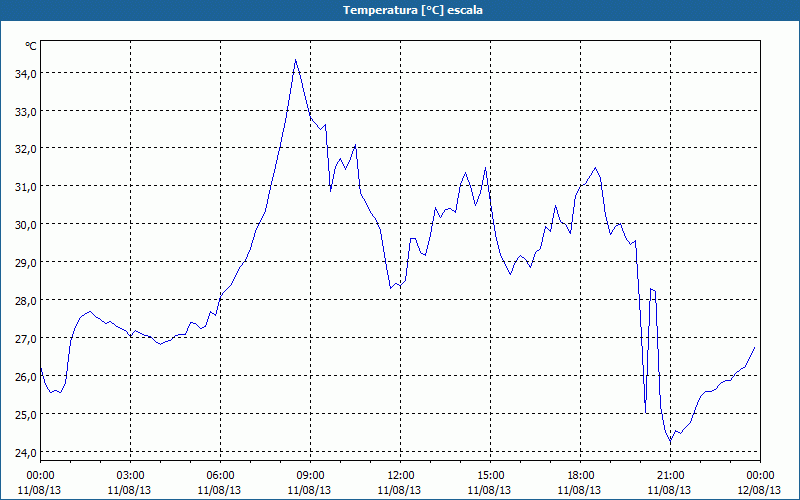Click the 12:00 time axis label

point(400,476)
